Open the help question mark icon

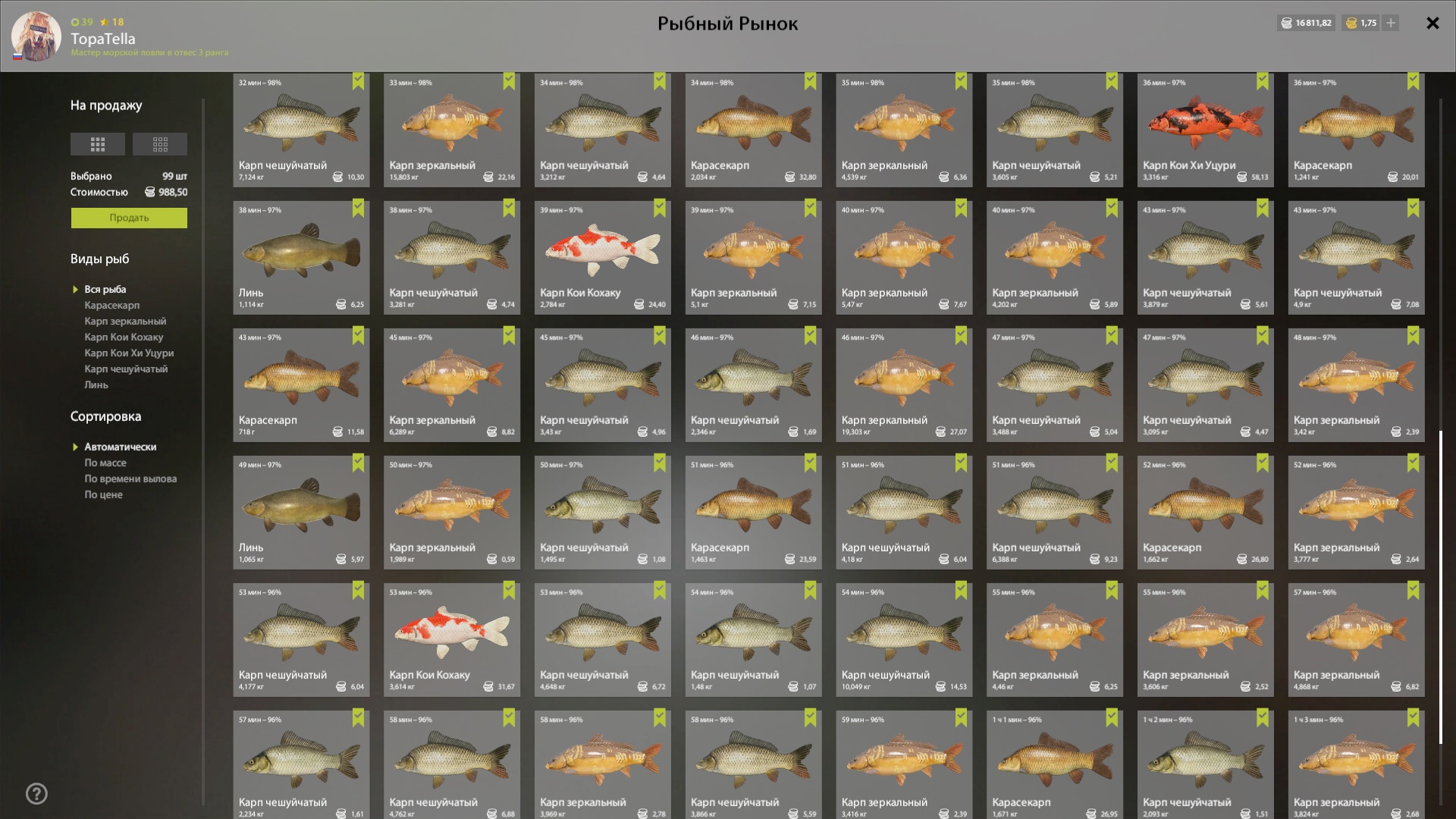36,794
